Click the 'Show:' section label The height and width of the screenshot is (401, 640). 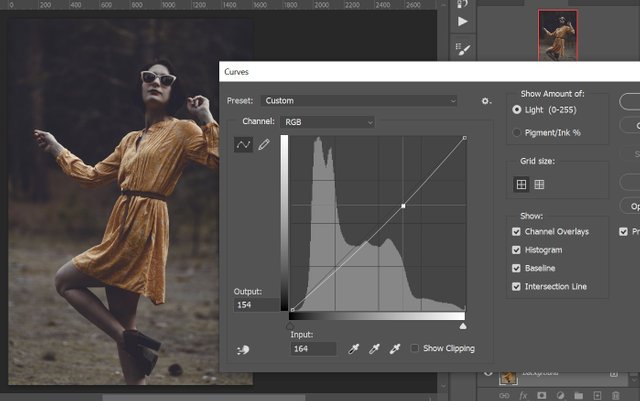531,216
